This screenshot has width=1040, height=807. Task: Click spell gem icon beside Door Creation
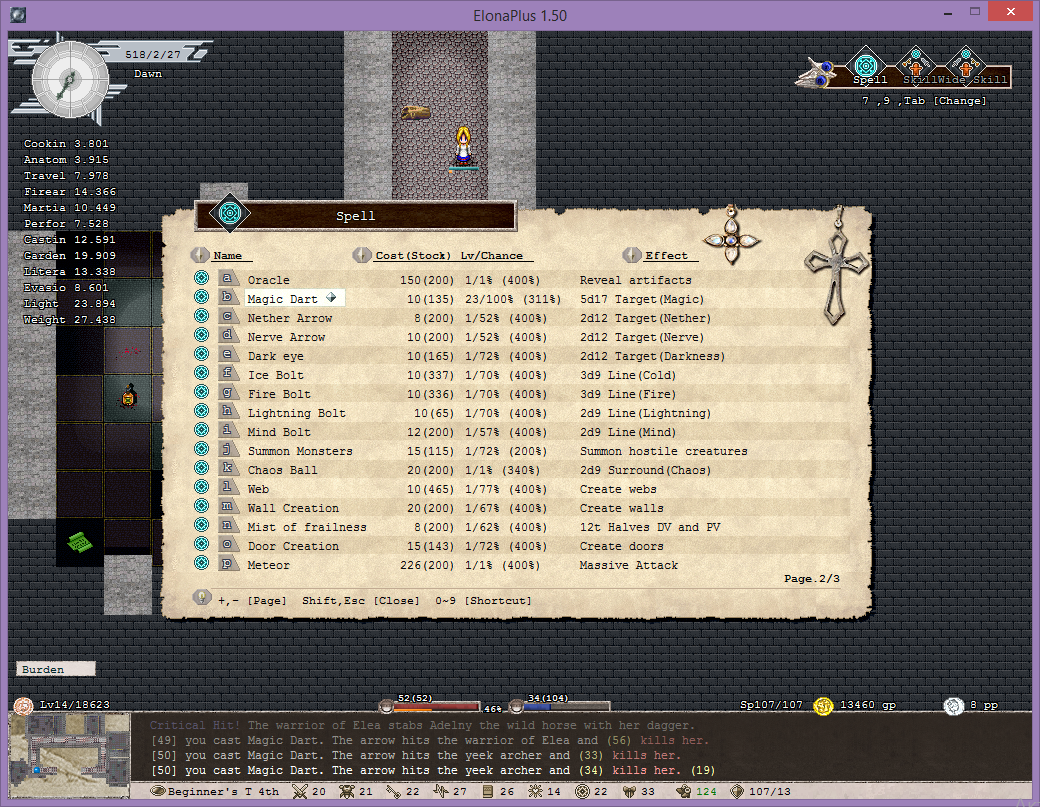(x=202, y=544)
